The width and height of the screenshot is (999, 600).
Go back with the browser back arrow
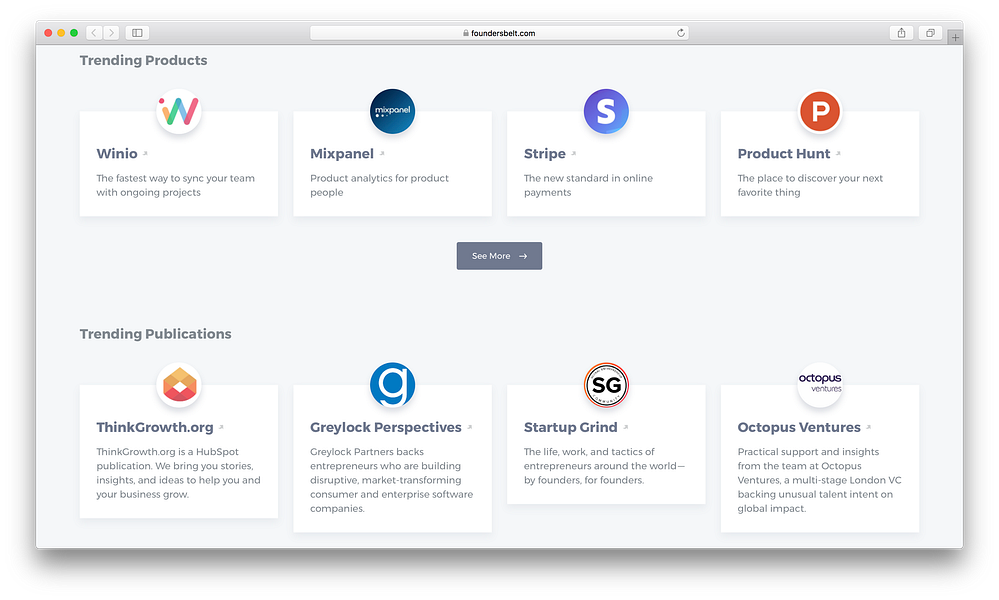pyautogui.click(x=94, y=32)
